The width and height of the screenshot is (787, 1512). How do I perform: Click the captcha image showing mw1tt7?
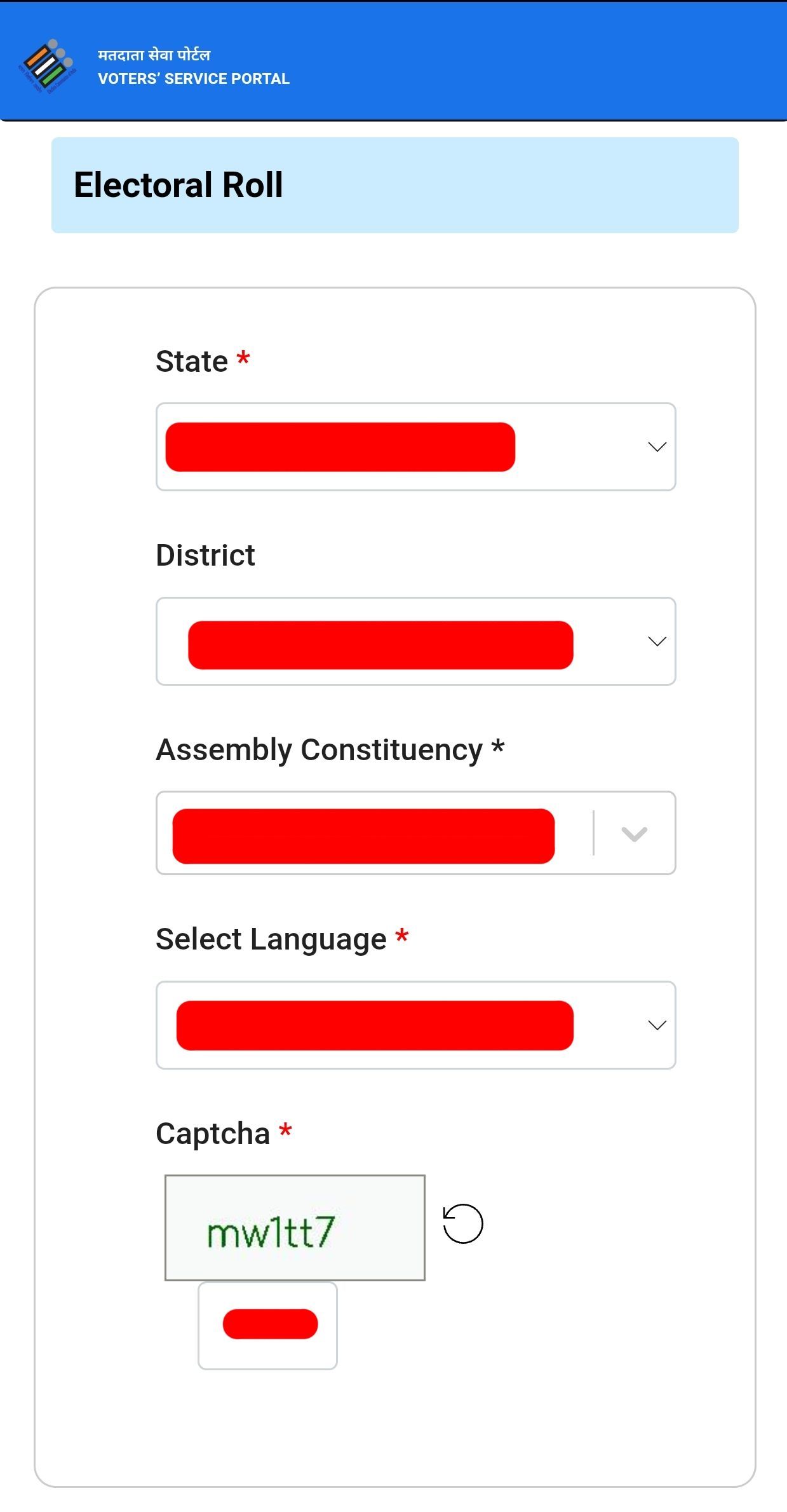[295, 1227]
